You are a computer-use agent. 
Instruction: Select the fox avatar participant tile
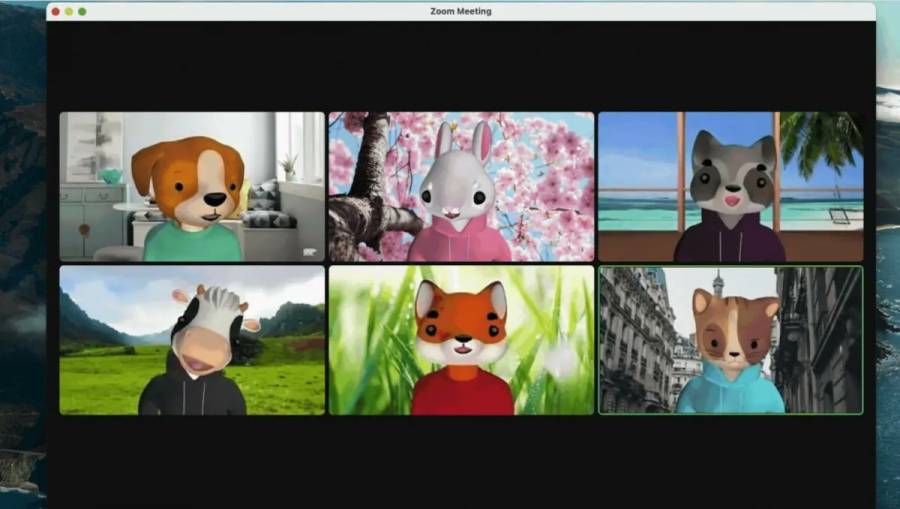(461, 340)
